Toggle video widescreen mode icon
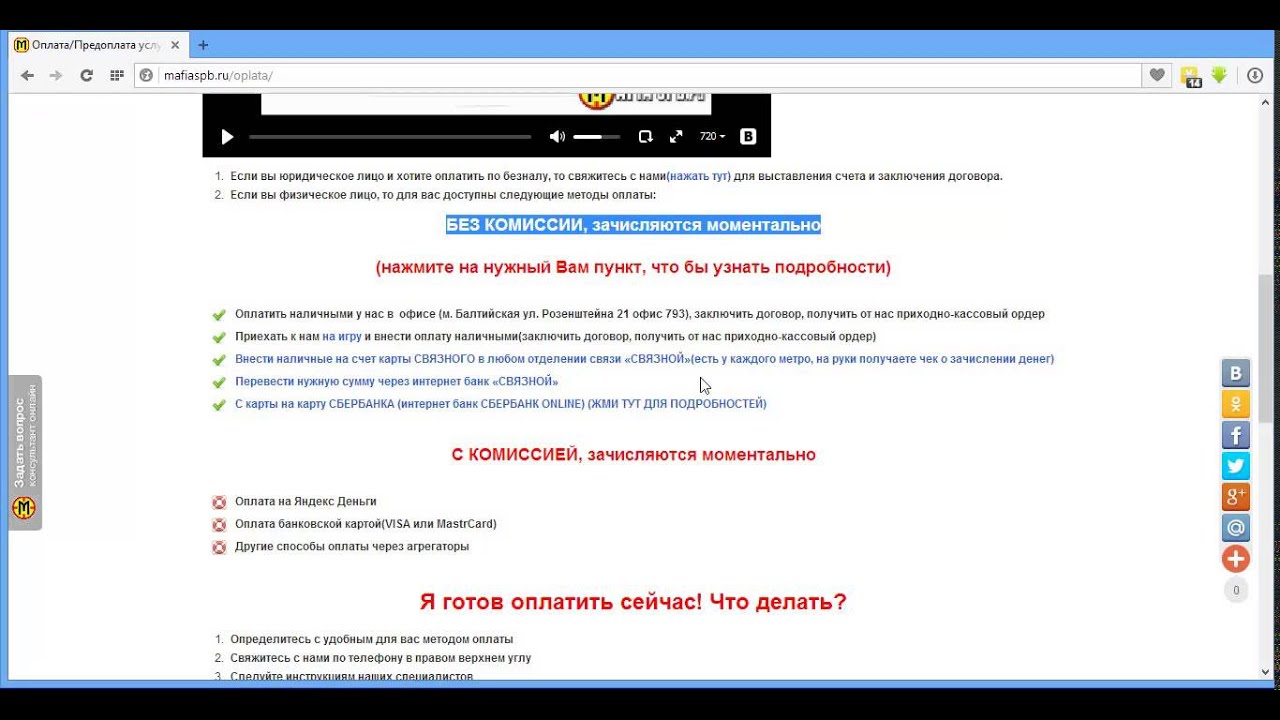 (x=645, y=137)
